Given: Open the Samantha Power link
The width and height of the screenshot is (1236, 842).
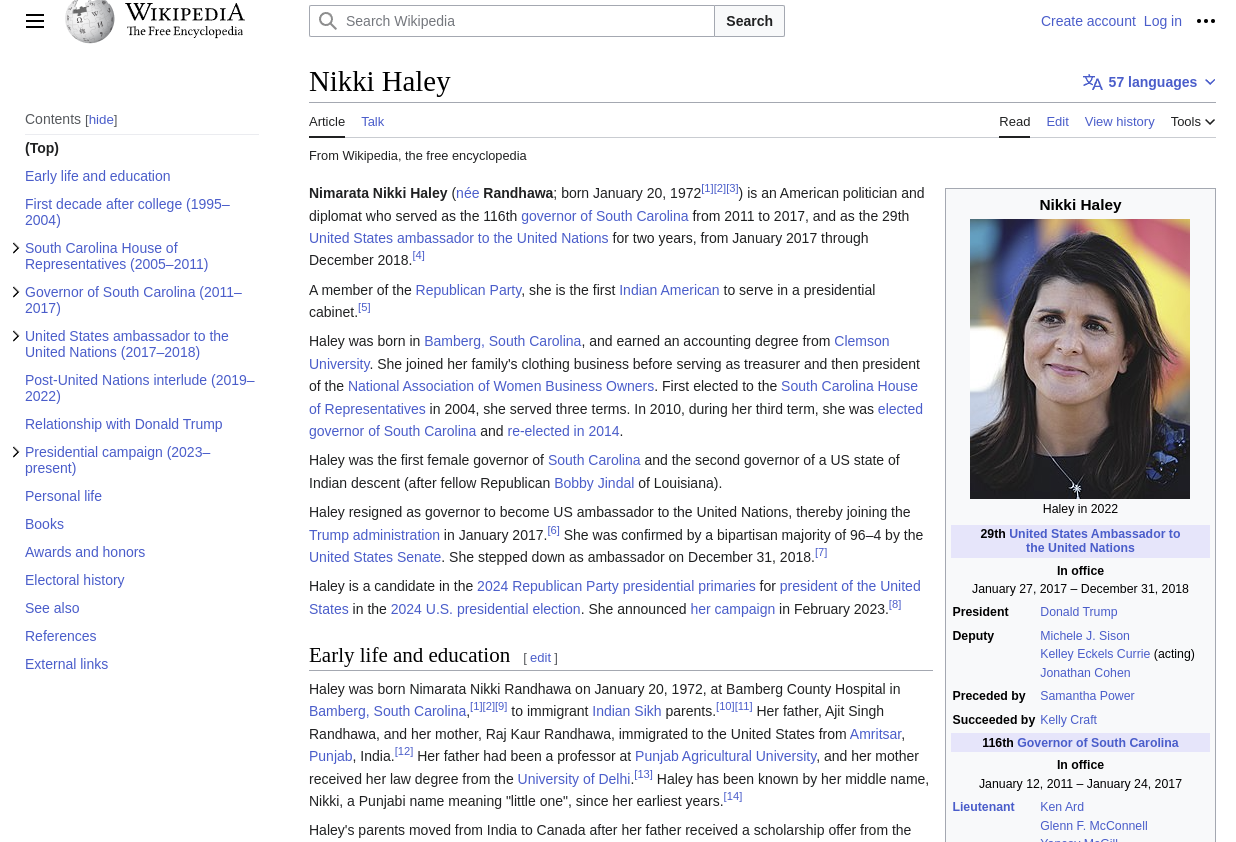Looking at the screenshot, I should 1087,696.
